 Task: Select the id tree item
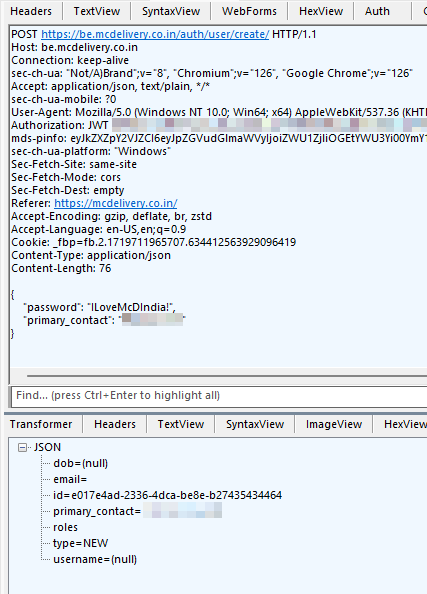pos(167,496)
